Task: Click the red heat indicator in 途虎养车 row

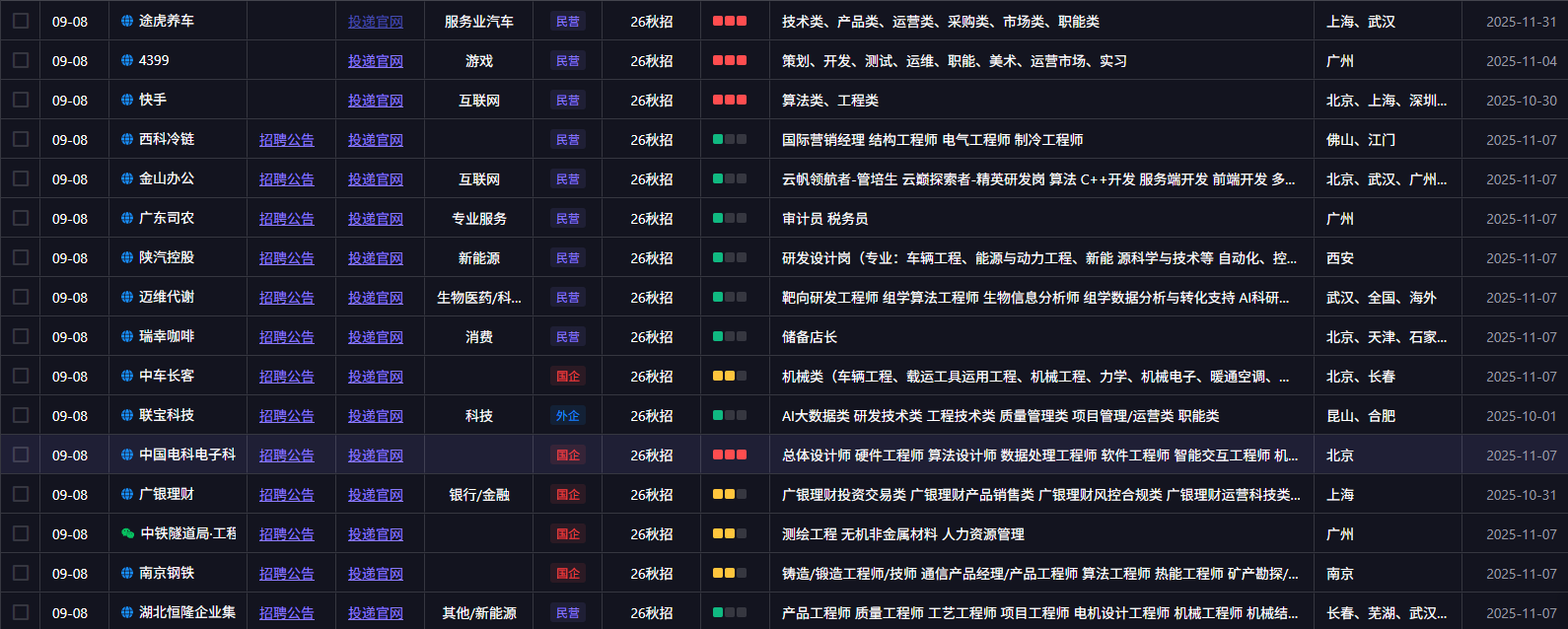Action: [x=730, y=21]
